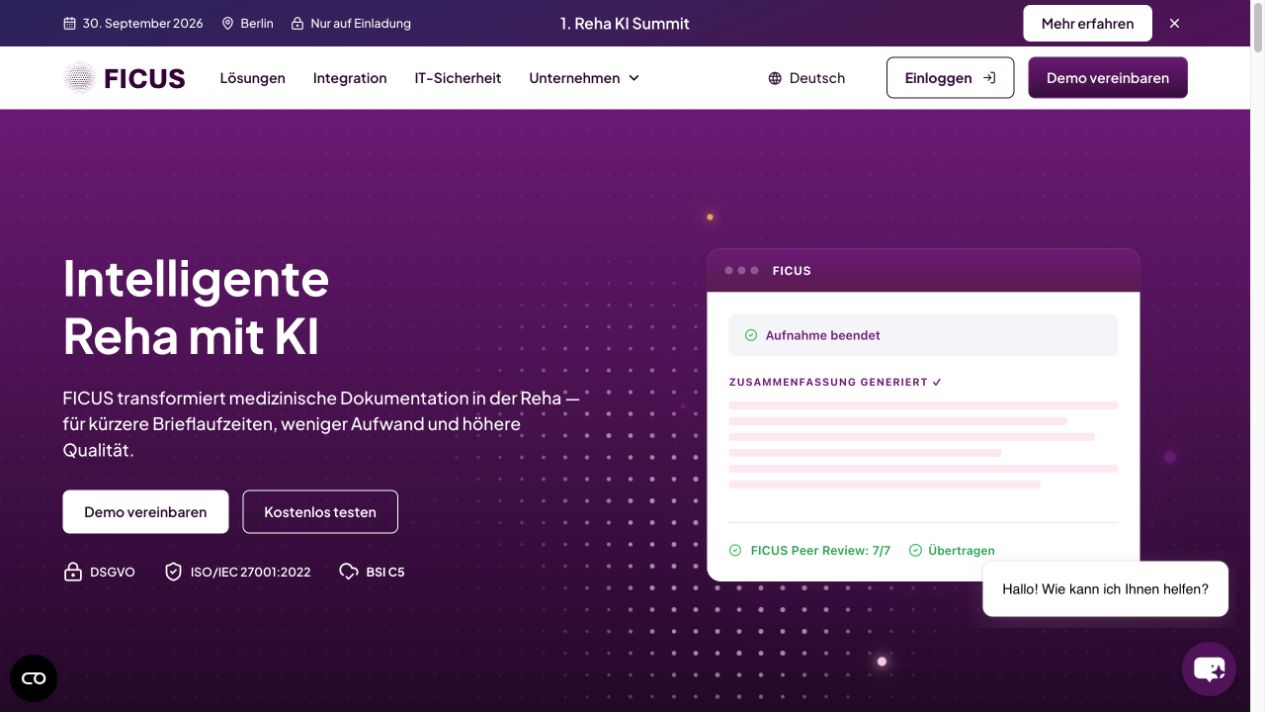Viewport: 1265px width, 712px height.
Task: Click the location pin icon beside Berlin
Action: click(x=227, y=23)
